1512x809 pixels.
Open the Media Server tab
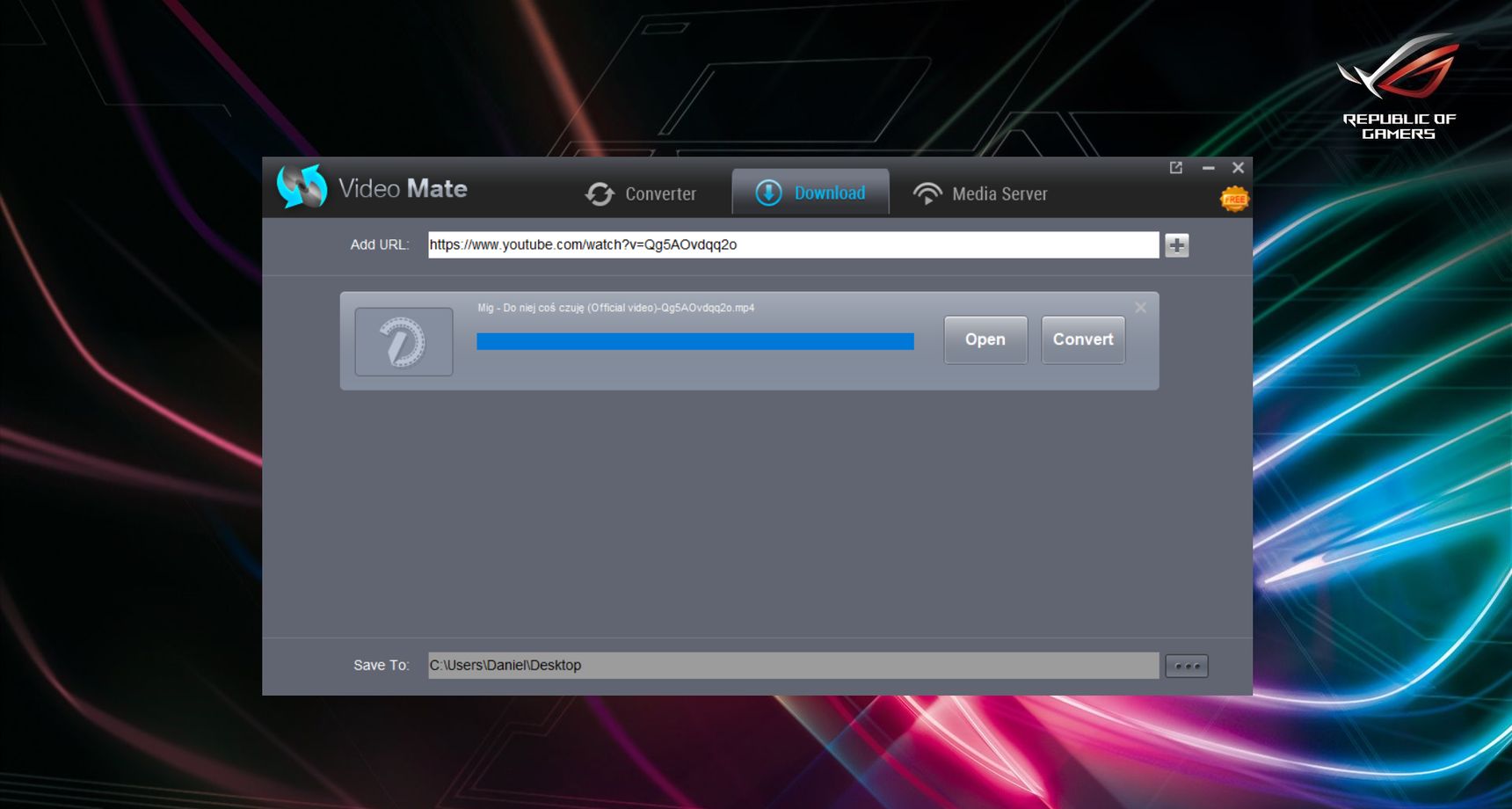point(980,193)
